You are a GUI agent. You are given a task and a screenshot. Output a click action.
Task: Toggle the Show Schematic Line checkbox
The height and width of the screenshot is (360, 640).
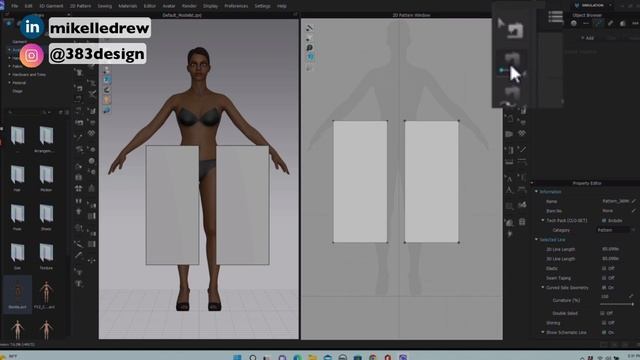[604, 332]
